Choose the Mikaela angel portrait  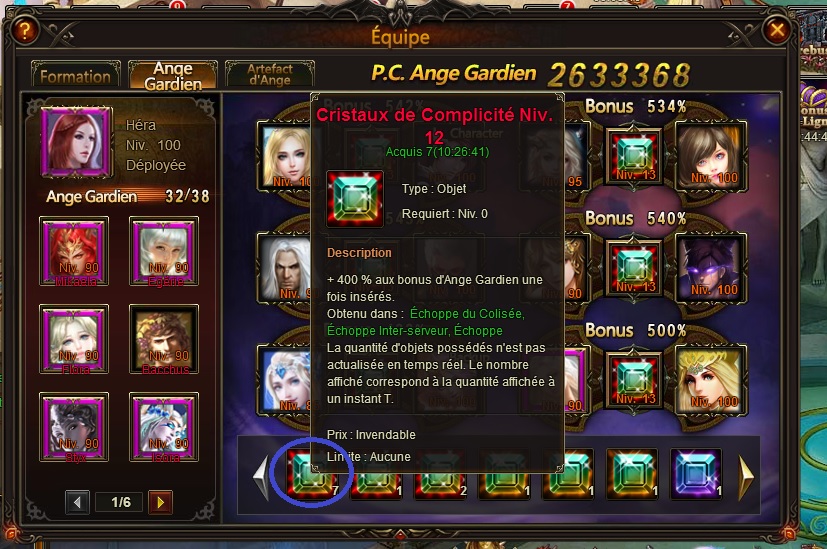(74, 251)
